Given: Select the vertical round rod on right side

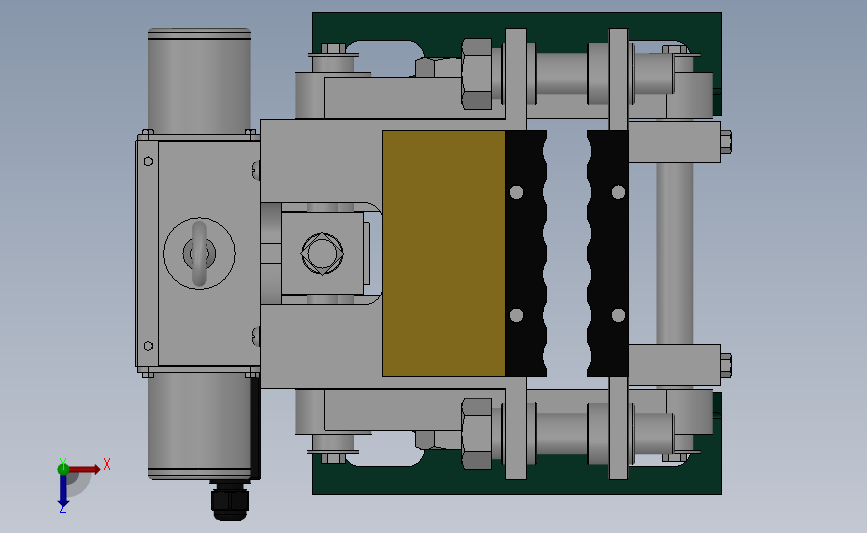Looking at the screenshot, I should coord(675,253).
